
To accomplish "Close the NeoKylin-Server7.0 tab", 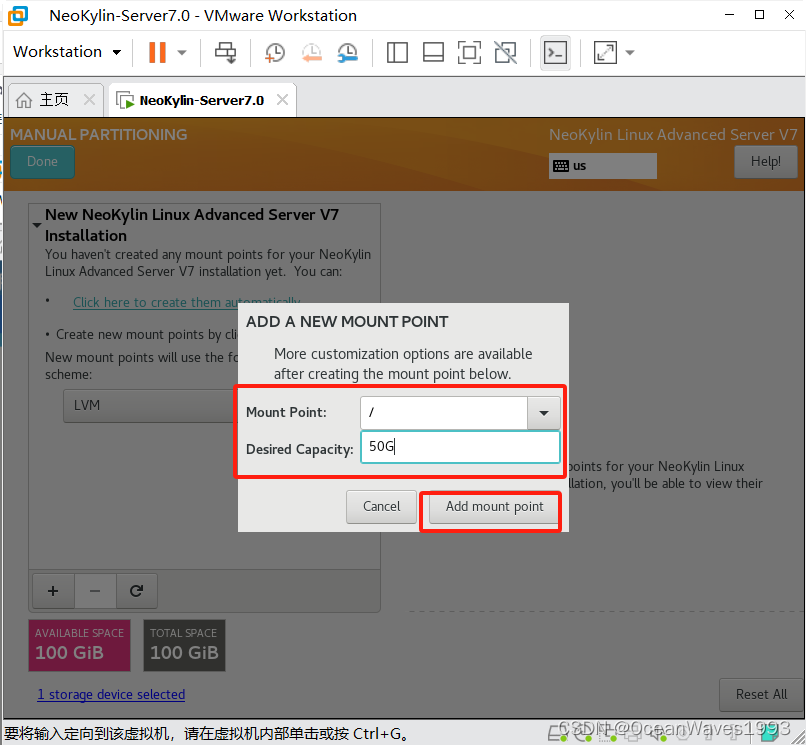I will click(x=282, y=99).
